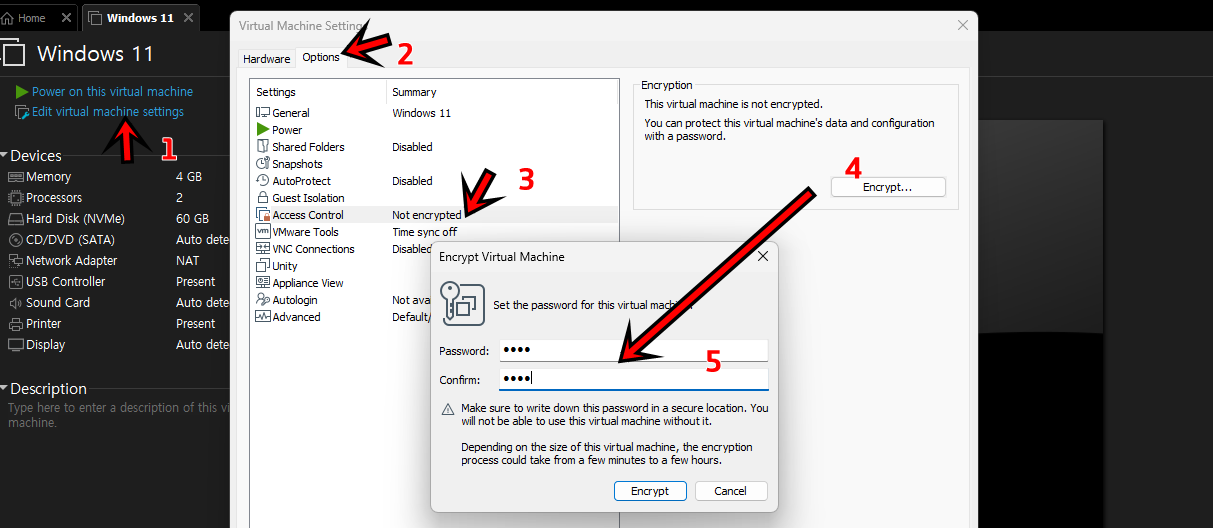
Task: Collapse the Devices section
Action: tap(4, 156)
